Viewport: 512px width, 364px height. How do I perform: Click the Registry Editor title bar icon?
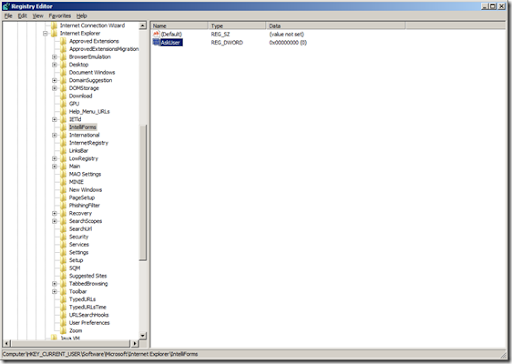[6, 6]
